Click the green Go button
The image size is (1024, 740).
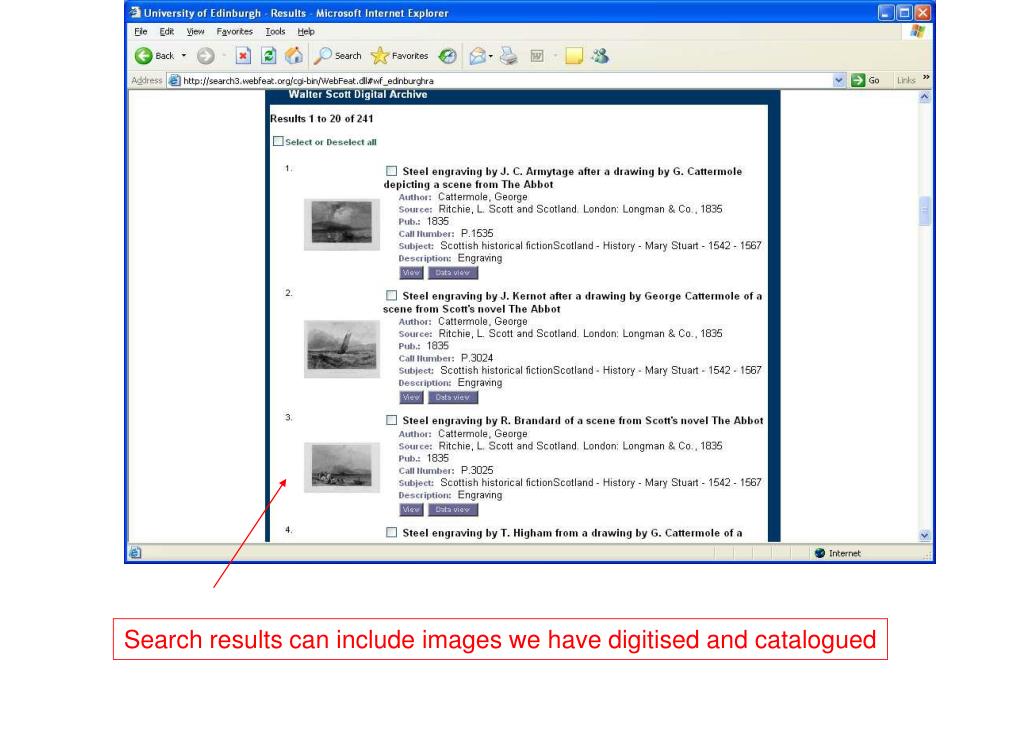point(865,80)
